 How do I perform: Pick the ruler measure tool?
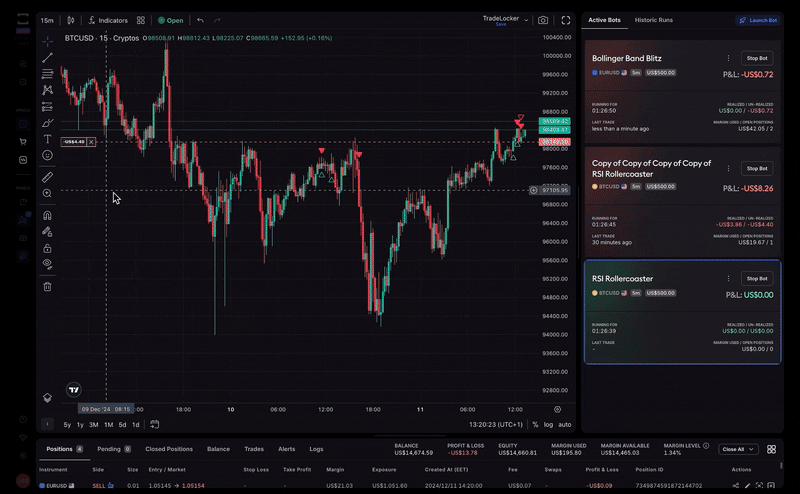click(x=47, y=177)
